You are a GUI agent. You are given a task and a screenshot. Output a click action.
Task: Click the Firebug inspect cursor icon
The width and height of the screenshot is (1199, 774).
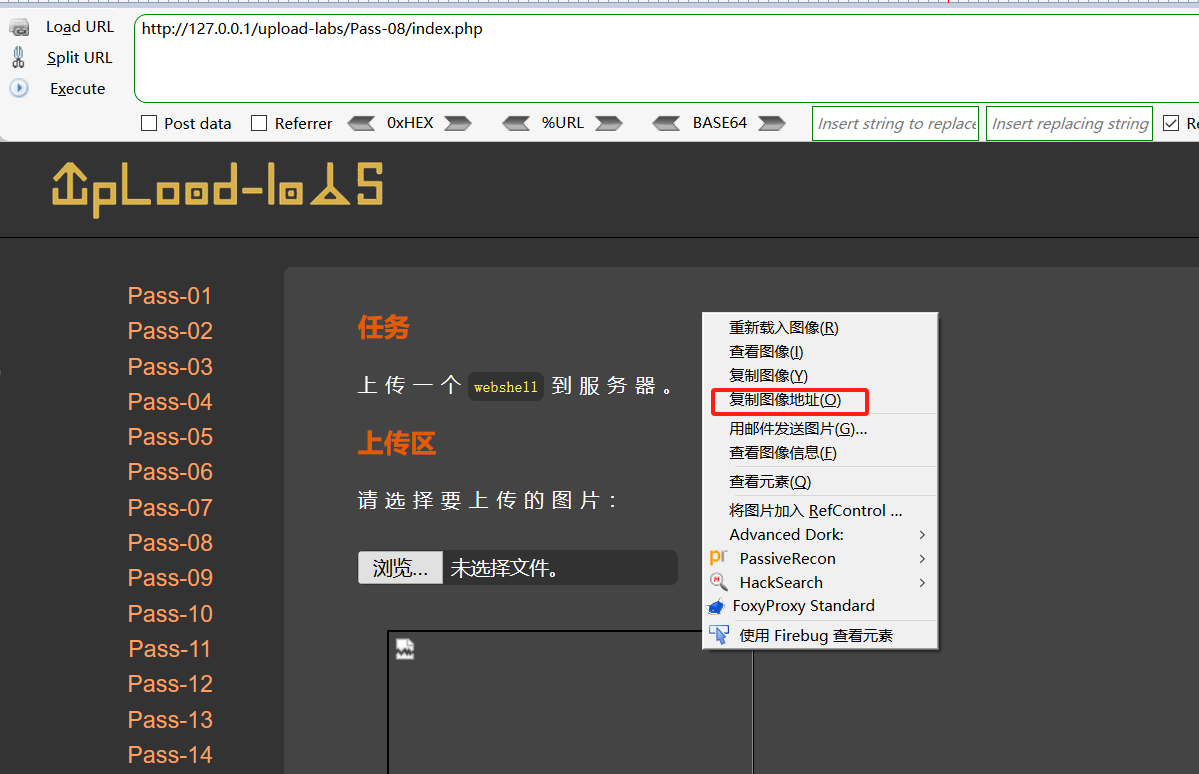[719, 635]
